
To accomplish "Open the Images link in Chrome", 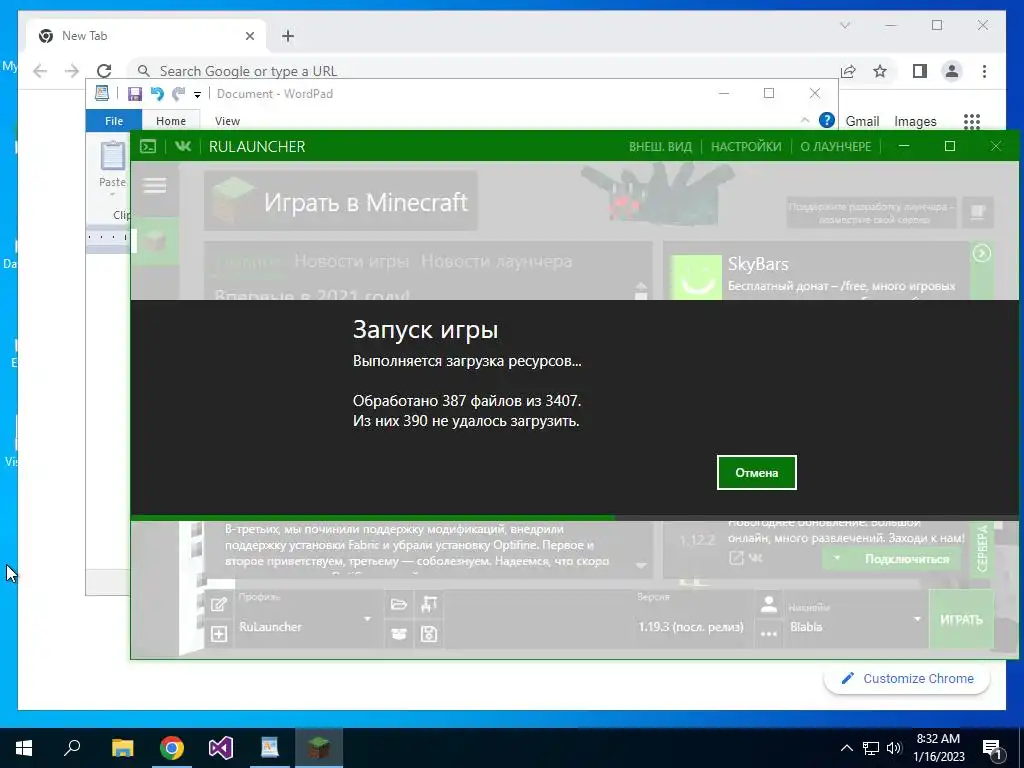I will point(915,121).
